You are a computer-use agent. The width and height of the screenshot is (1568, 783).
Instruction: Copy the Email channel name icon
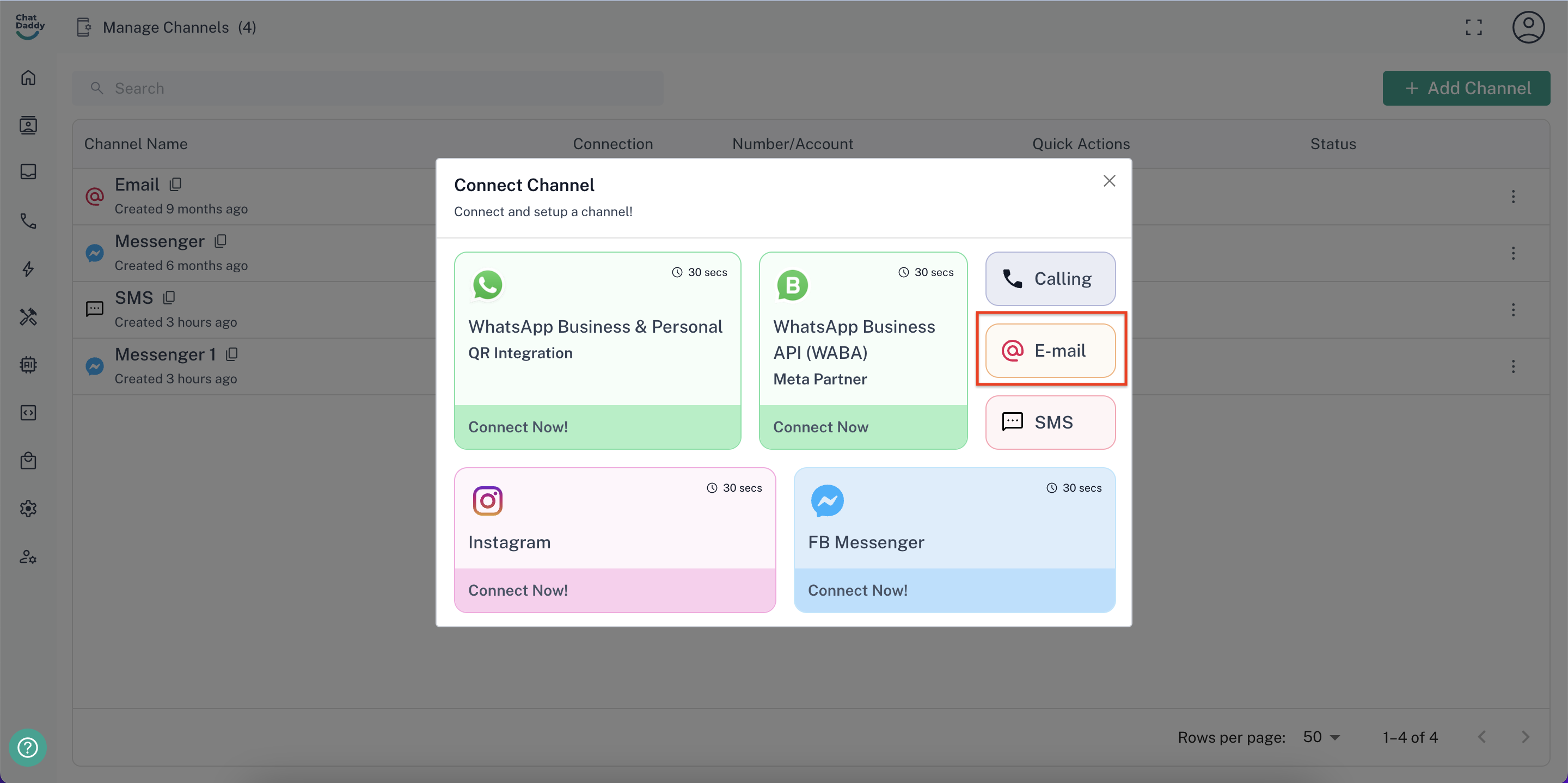coord(175,184)
